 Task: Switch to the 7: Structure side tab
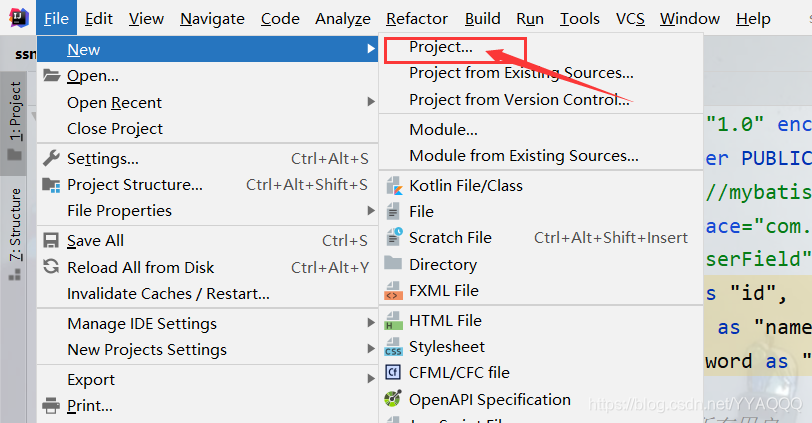[15, 234]
